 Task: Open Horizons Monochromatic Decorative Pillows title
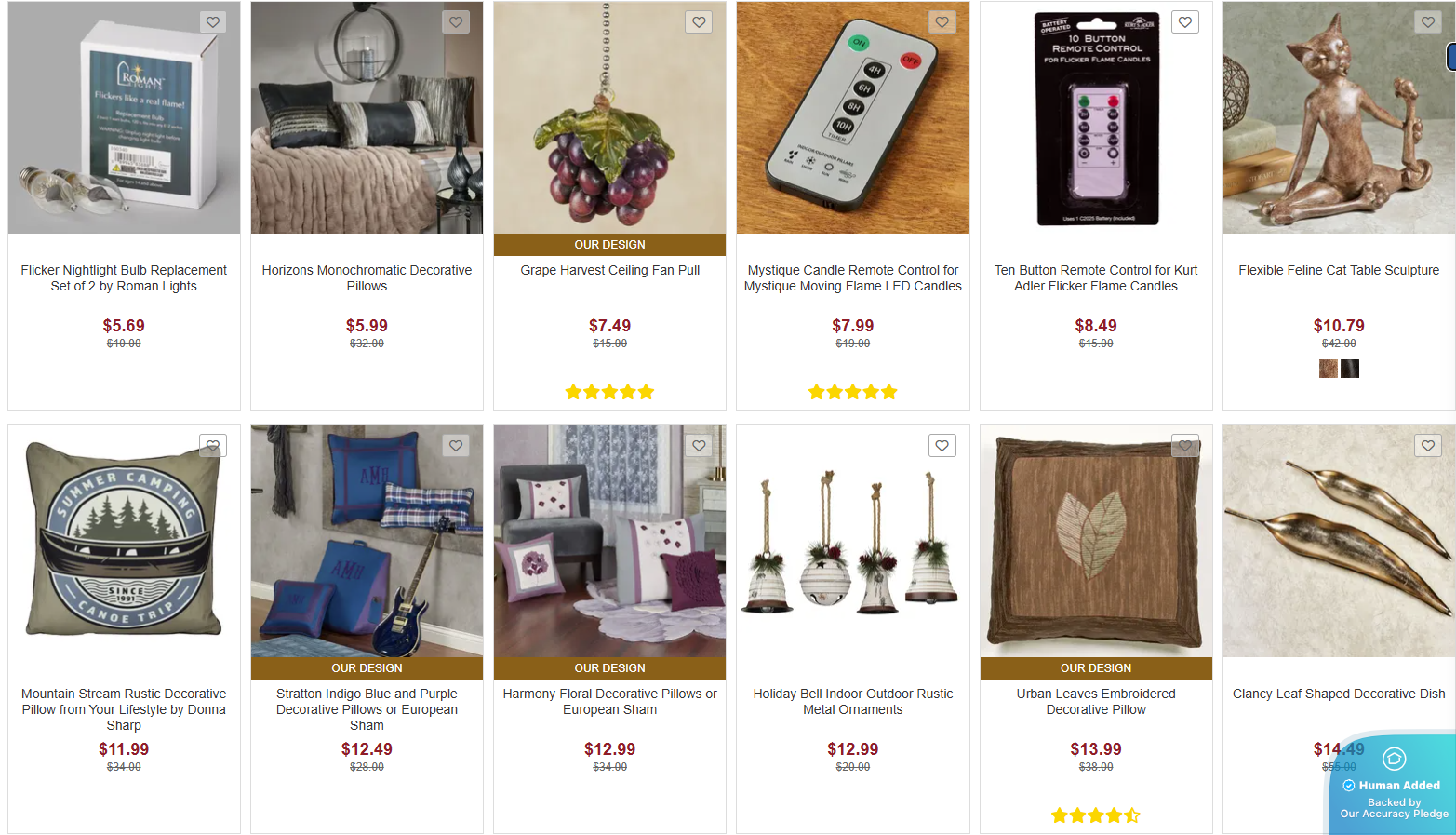[367, 277]
